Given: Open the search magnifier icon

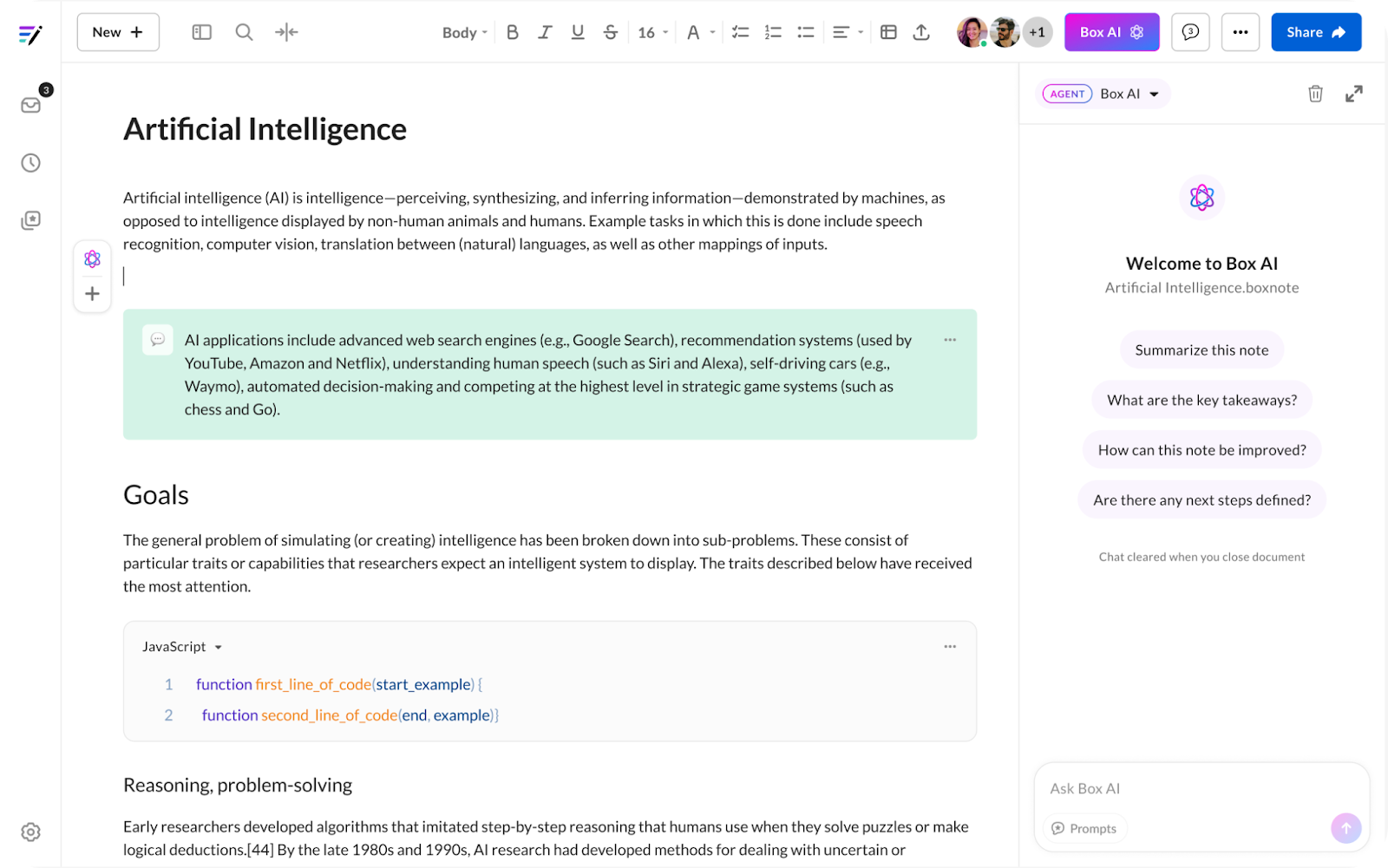Looking at the screenshot, I should [245, 32].
